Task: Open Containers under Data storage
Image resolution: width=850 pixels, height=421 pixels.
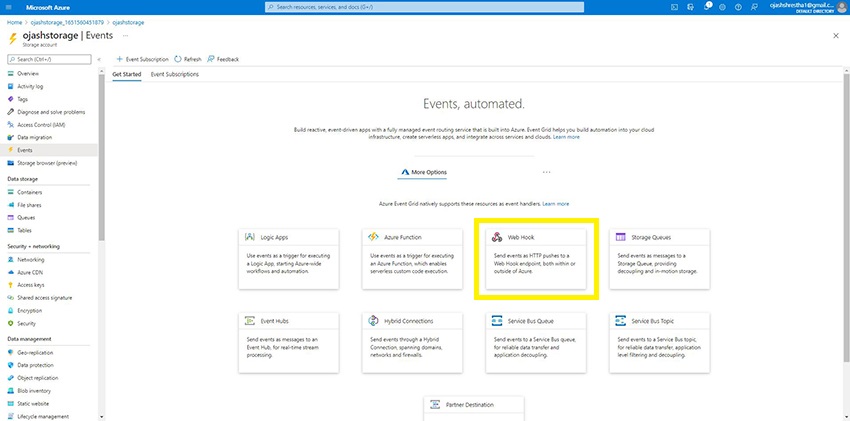Action: (29, 192)
